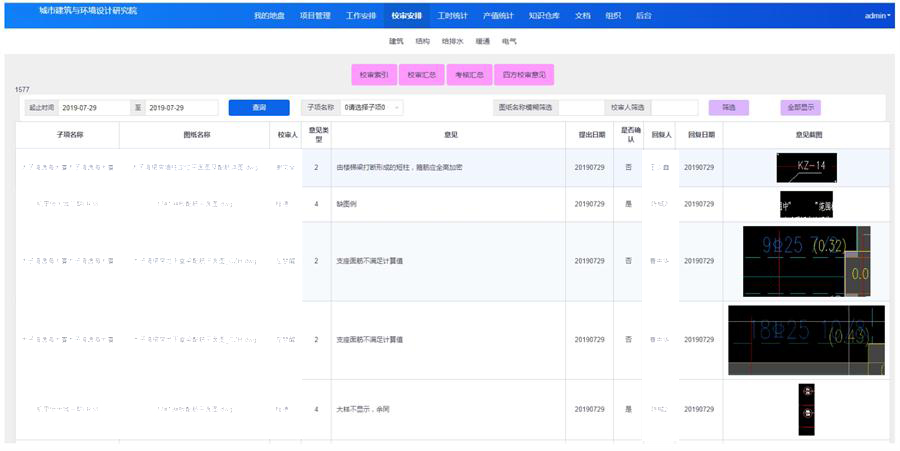Open the 我的地盘 menu item
Image resolution: width=900 pixels, height=451 pixels.
pyautogui.click(x=269, y=16)
